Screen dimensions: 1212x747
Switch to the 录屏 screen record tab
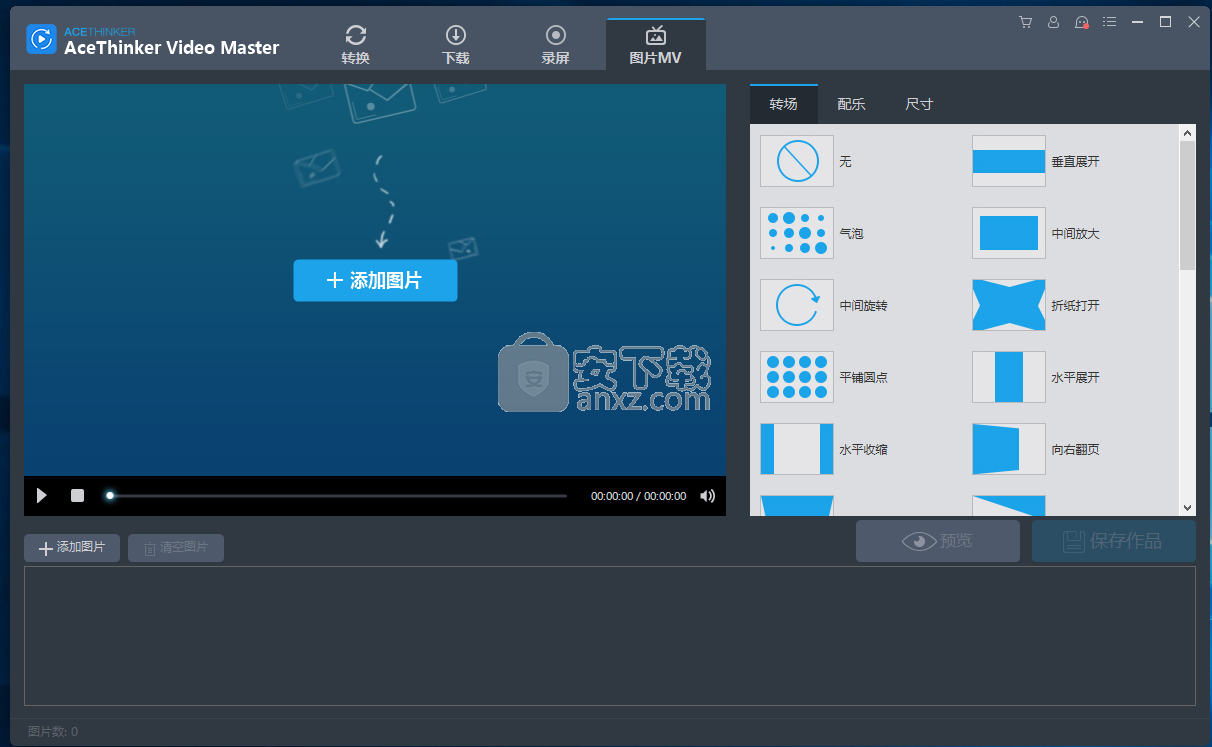pyautogui.click(x=555, y=45)
